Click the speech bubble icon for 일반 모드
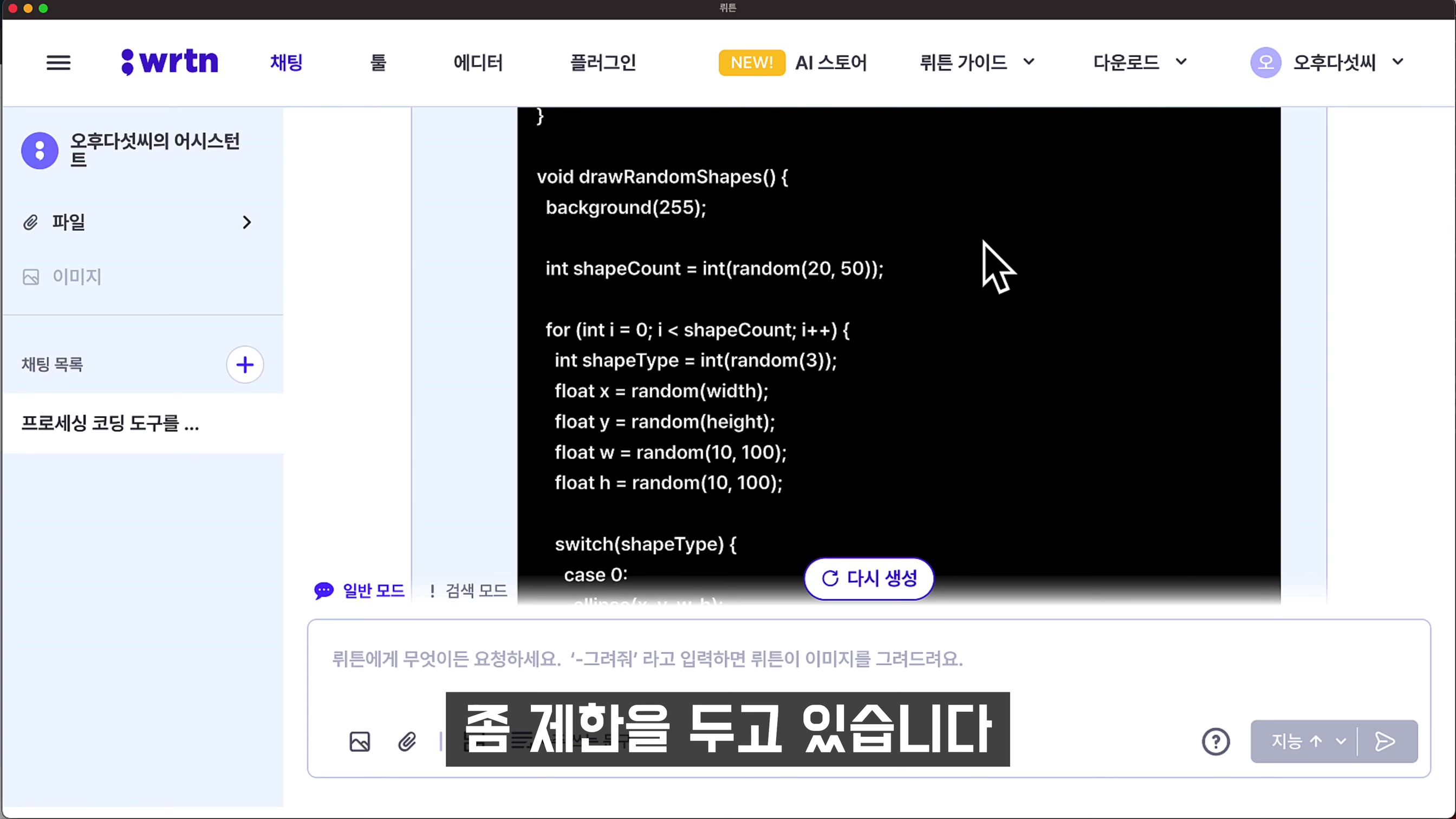This screenshot has height=819, width=1456. pyautogui.click(x=324, y=591)
